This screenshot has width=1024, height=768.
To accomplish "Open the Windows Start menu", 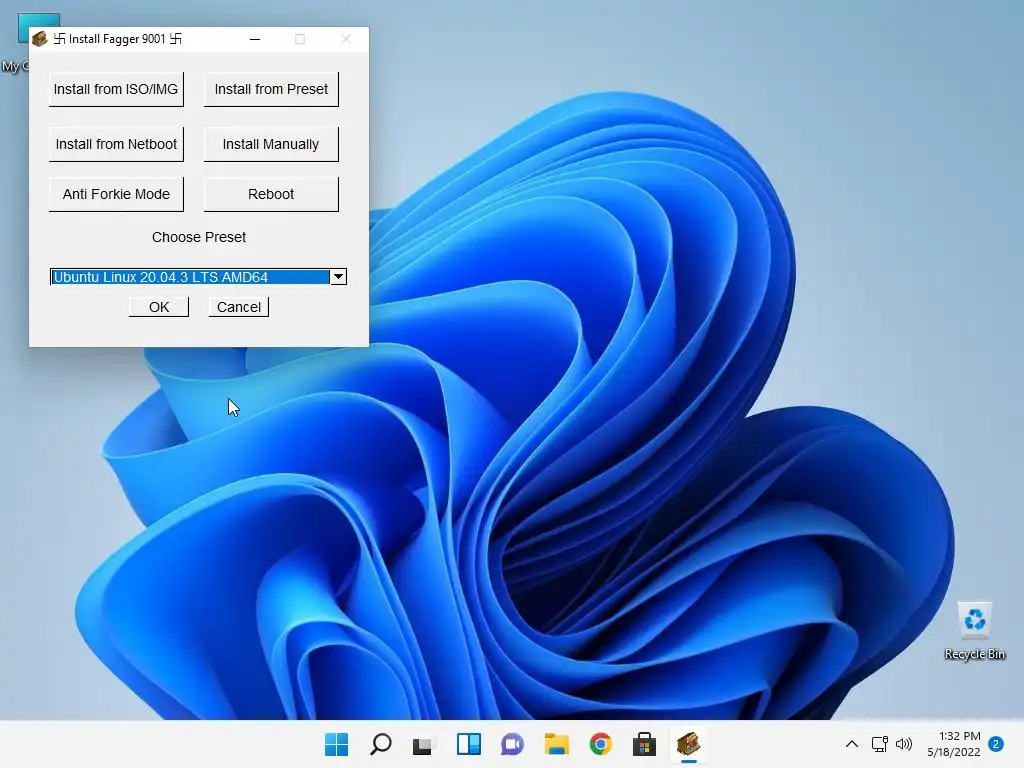I will pyautogui.click(x=336, y=744).
